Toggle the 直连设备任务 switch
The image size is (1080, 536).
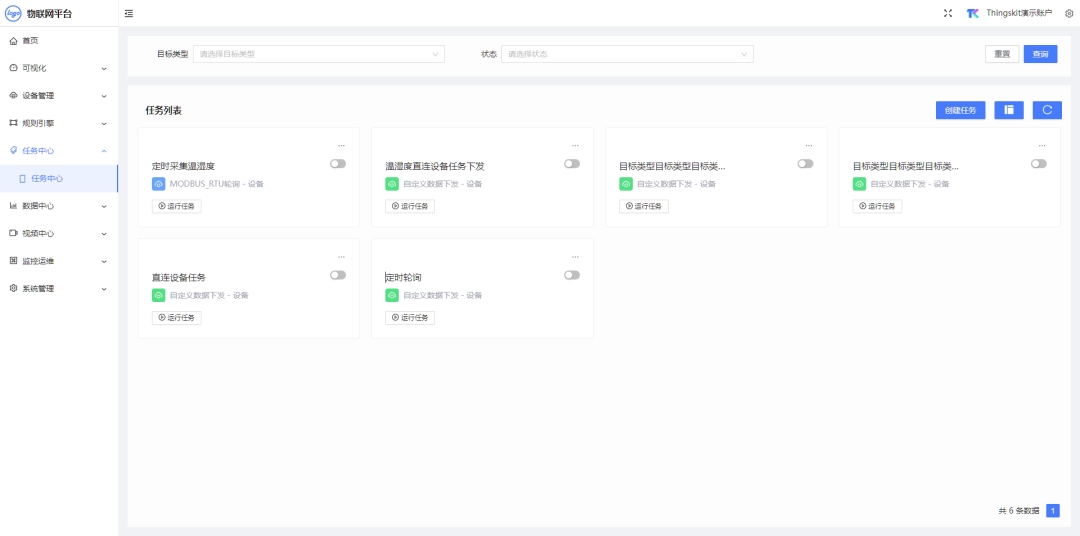coord(338,275)
